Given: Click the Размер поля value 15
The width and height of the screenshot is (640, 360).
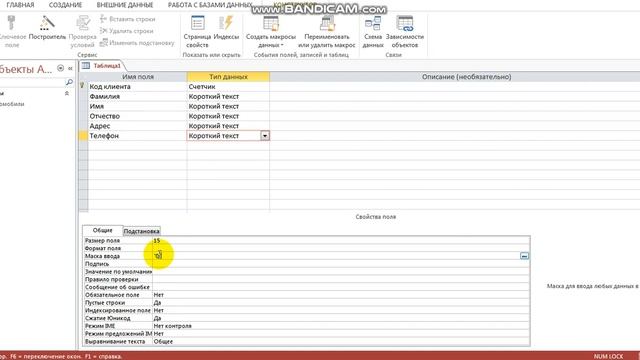Looking at the screenshot, I should click(157, 240).
